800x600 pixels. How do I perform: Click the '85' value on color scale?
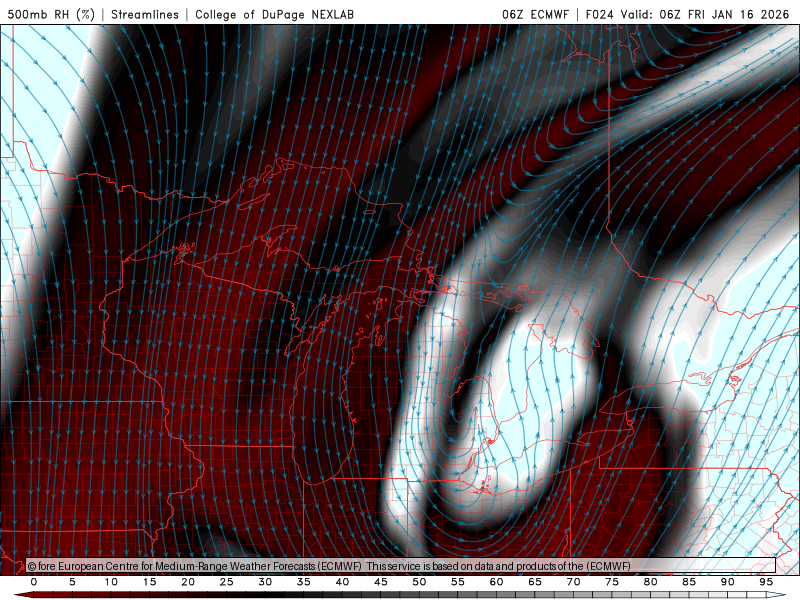689,582
